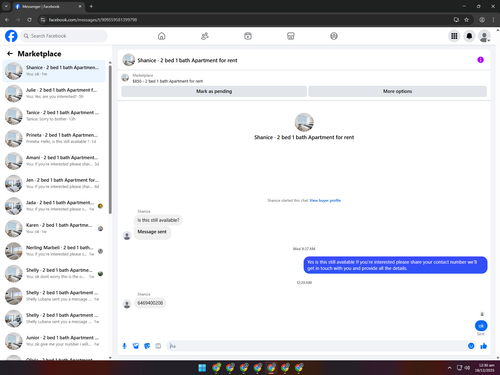Go back using the Marketplace back arrow
500x375 pixels.
pyautogui.click(x=10, y=54)
